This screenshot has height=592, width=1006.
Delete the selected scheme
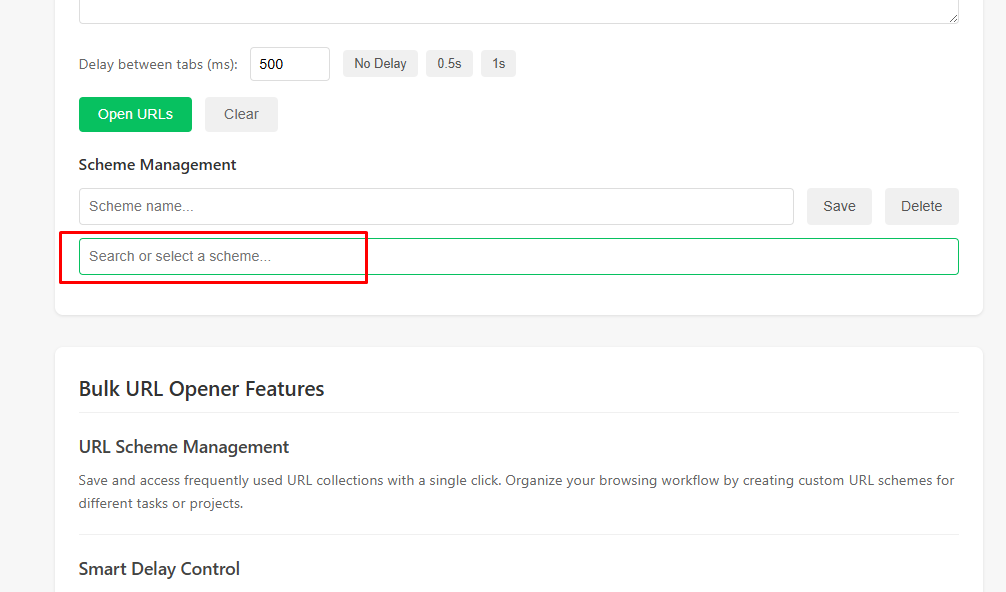coord(921,207)
